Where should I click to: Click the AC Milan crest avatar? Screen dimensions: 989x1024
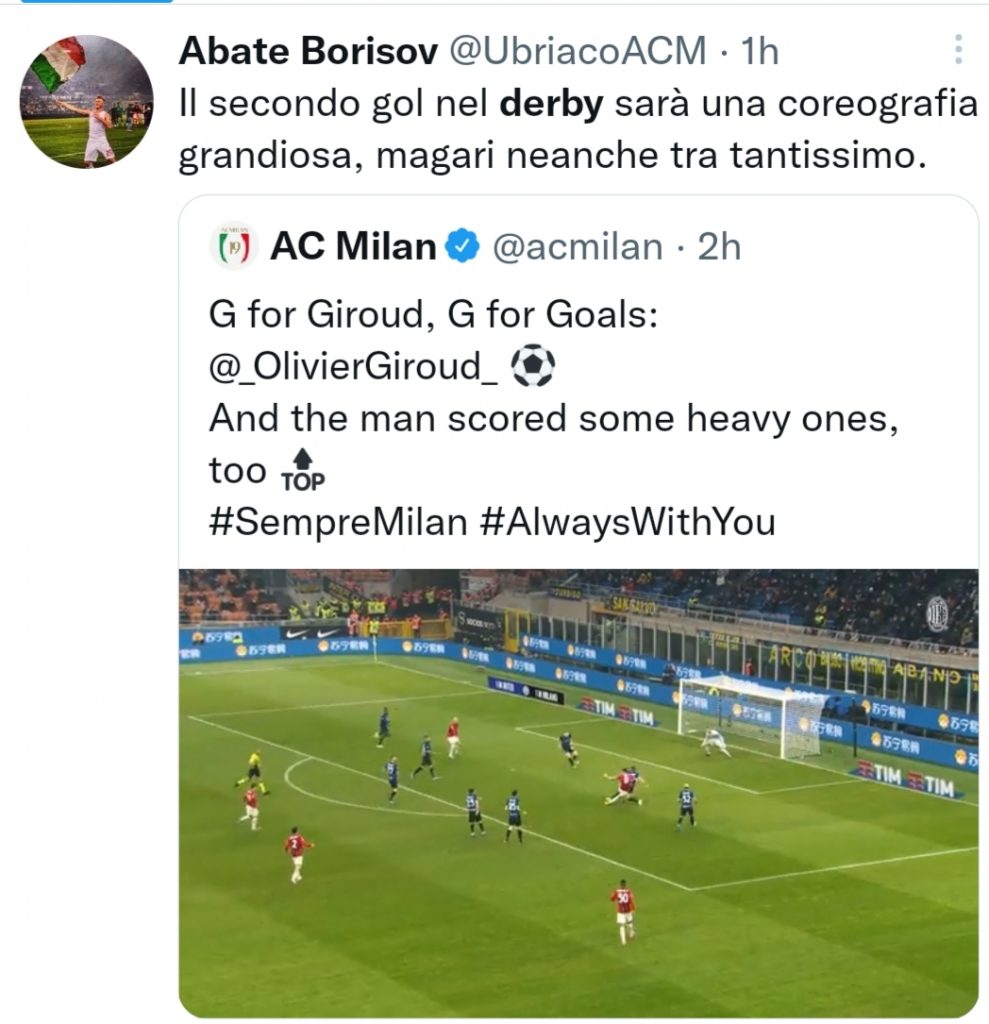[234, 246]
